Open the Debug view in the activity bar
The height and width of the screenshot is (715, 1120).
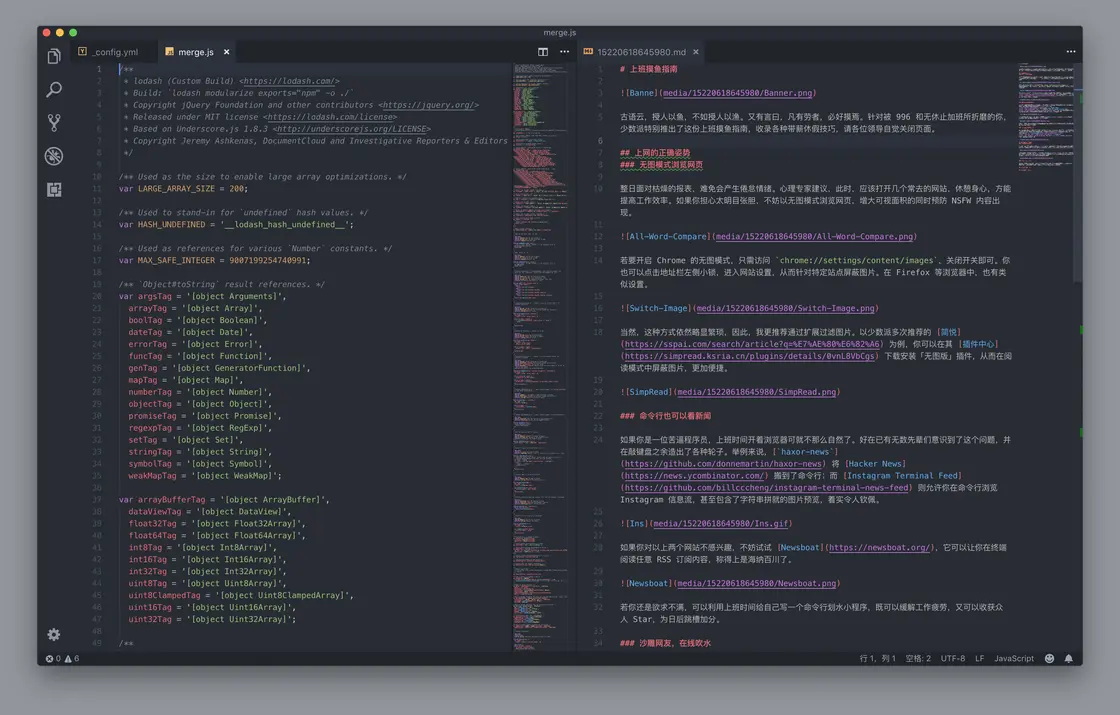54,156
